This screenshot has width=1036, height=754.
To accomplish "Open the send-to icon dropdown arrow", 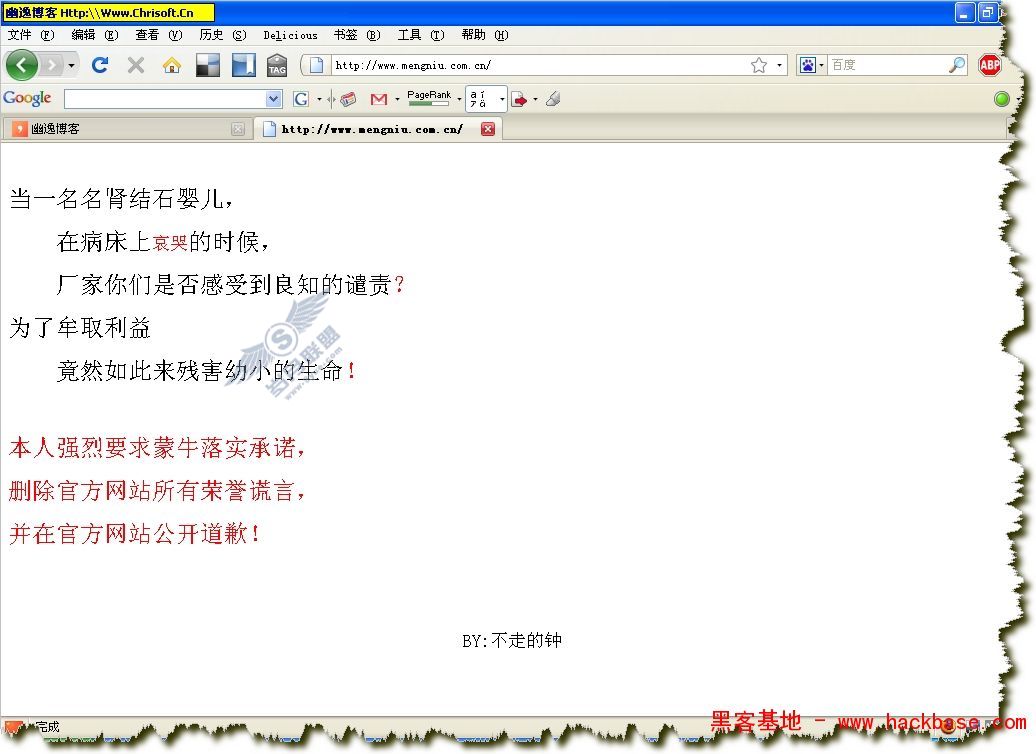I will pos(535,99).
